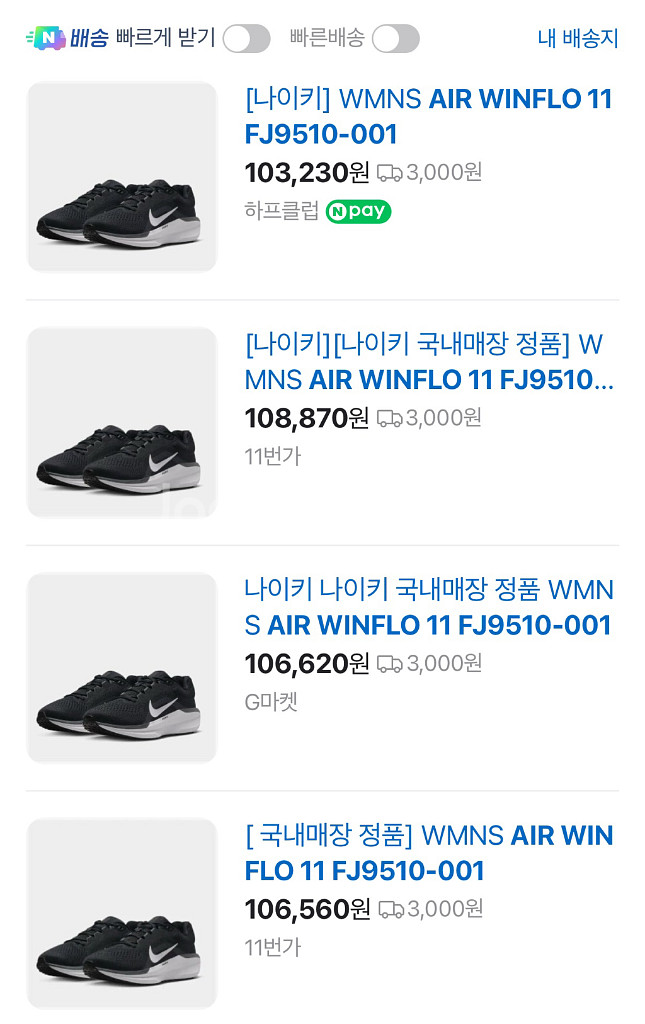645x1024 pixels.
Task: Select the G마켓 seller name
Action: 271,702
